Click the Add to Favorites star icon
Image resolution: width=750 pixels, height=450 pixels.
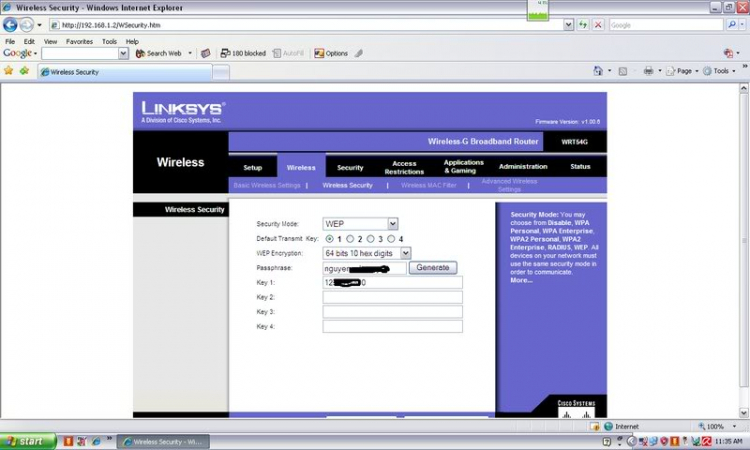point(24,71)
